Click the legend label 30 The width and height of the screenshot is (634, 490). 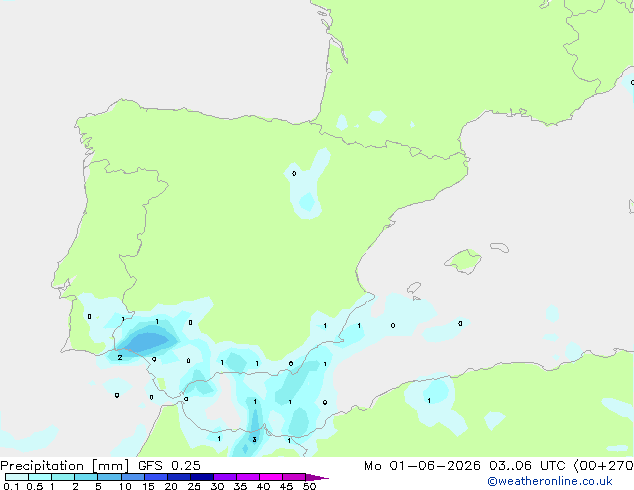[217, 486]
